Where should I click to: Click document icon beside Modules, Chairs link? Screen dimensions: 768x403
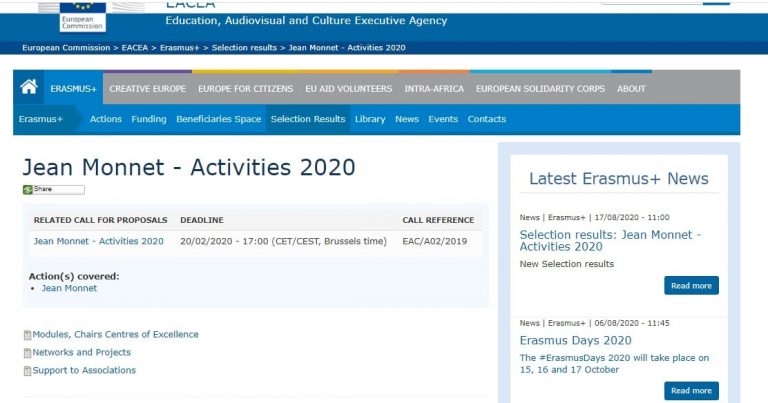27,335
